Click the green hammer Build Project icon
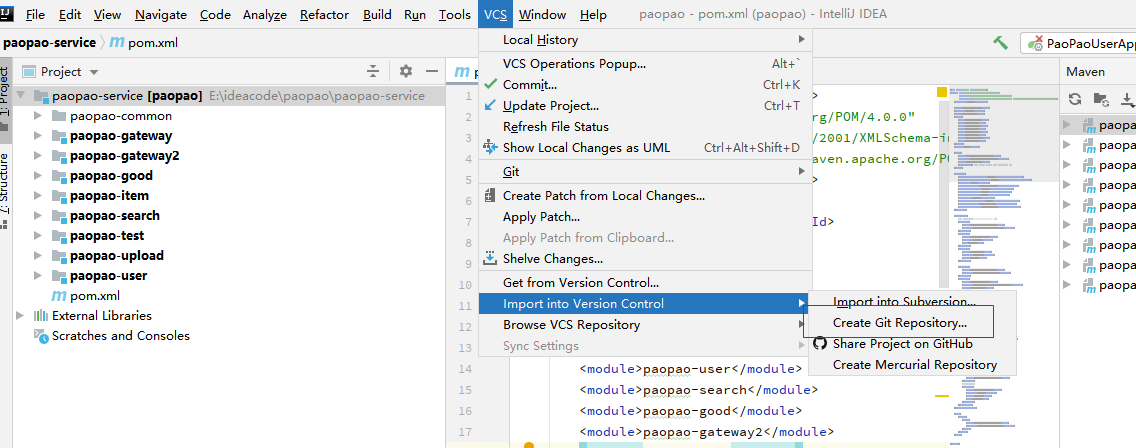The width and height of the screenshot is (1136, 448). point(1001,43)
